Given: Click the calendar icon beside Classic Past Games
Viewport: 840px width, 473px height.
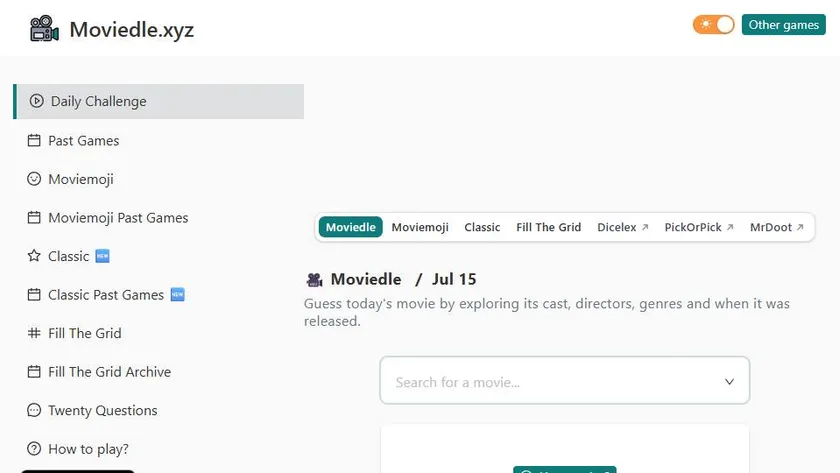Looking at the screenshot, I should (x=34, y=295).
